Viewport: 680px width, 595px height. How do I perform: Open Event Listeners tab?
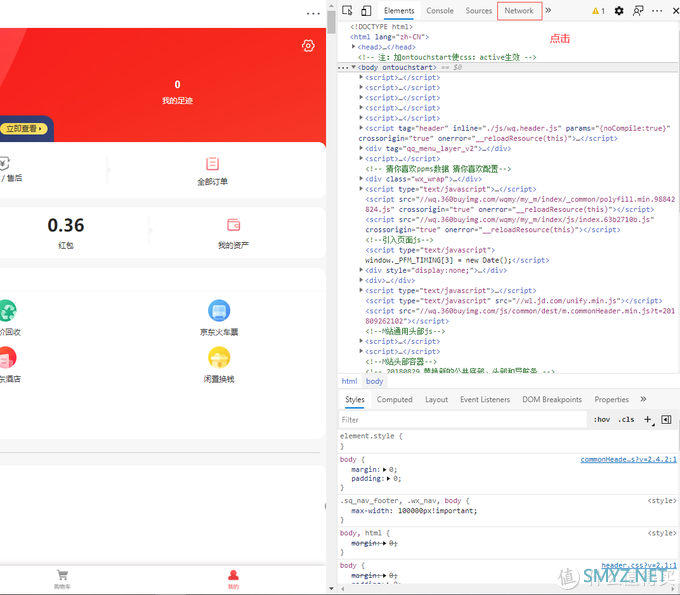(x=485, y=399)
